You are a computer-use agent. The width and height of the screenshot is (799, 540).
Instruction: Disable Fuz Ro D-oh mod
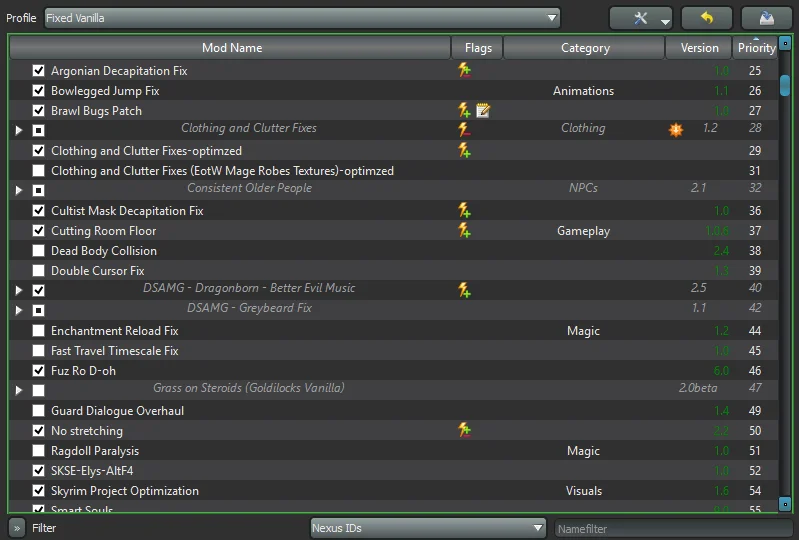tap(38, 370)
